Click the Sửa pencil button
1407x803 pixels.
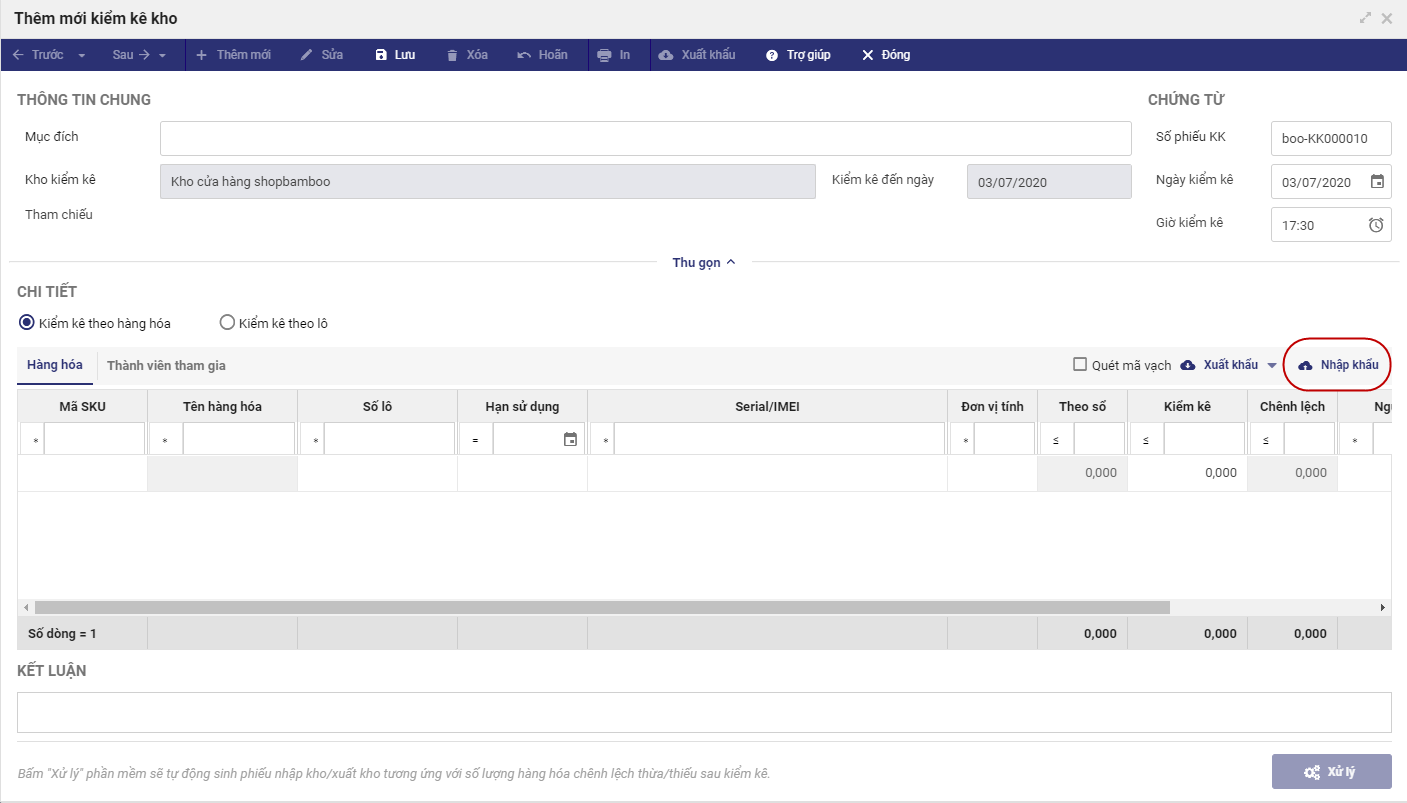(x=322, y=55)
